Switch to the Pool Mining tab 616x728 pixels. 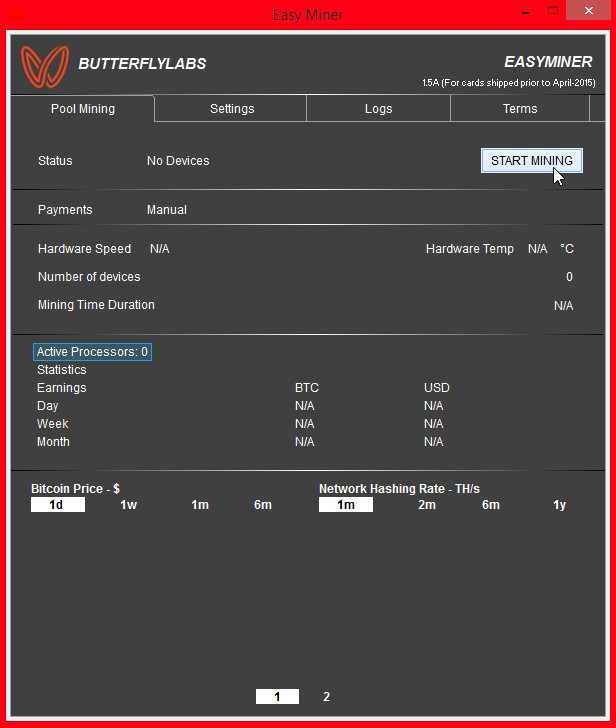(83, 109)
